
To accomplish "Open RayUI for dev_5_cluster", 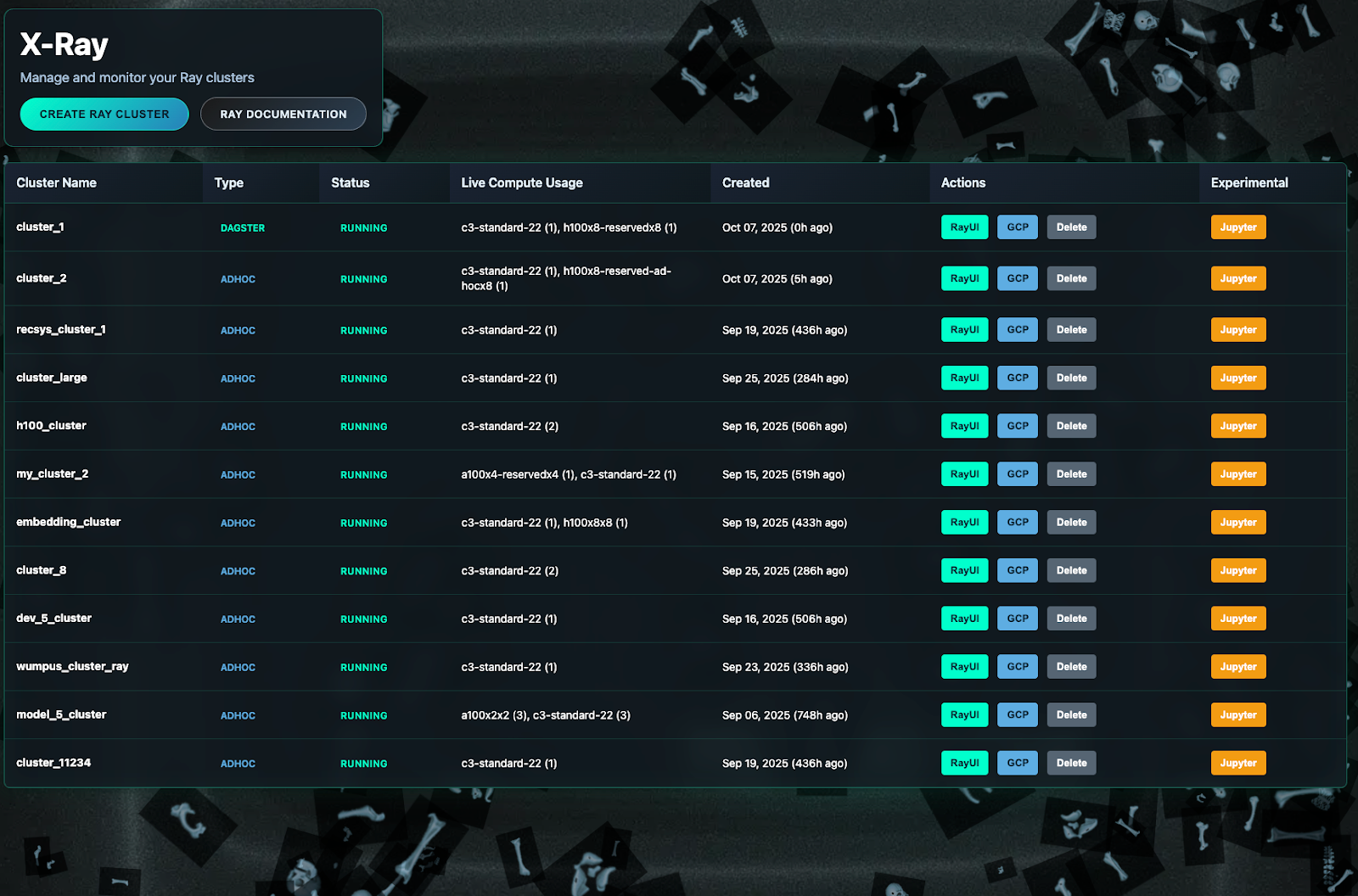I will (964, 619).
